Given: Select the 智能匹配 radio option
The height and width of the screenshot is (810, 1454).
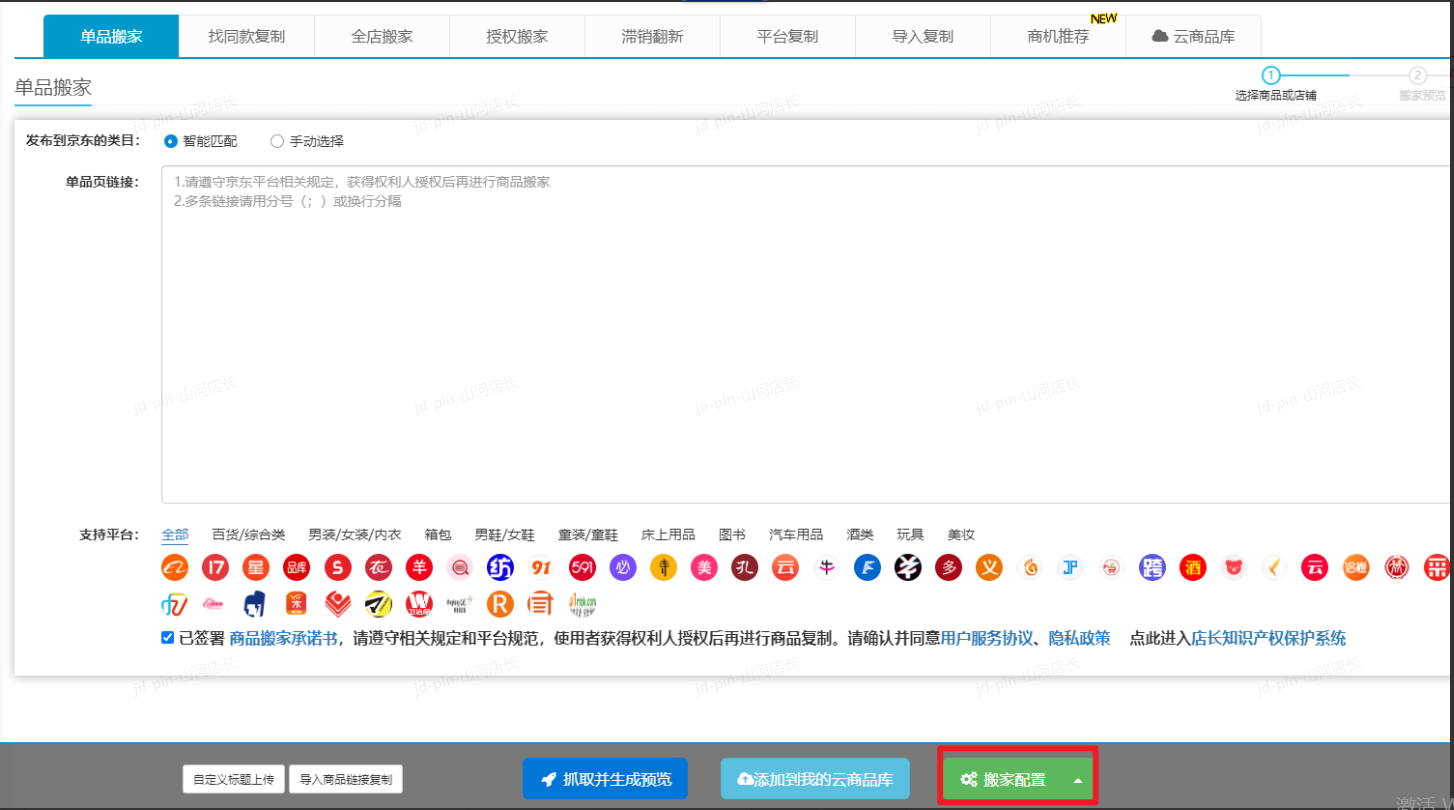Looking at the screenshot, I should coord(170,141).
